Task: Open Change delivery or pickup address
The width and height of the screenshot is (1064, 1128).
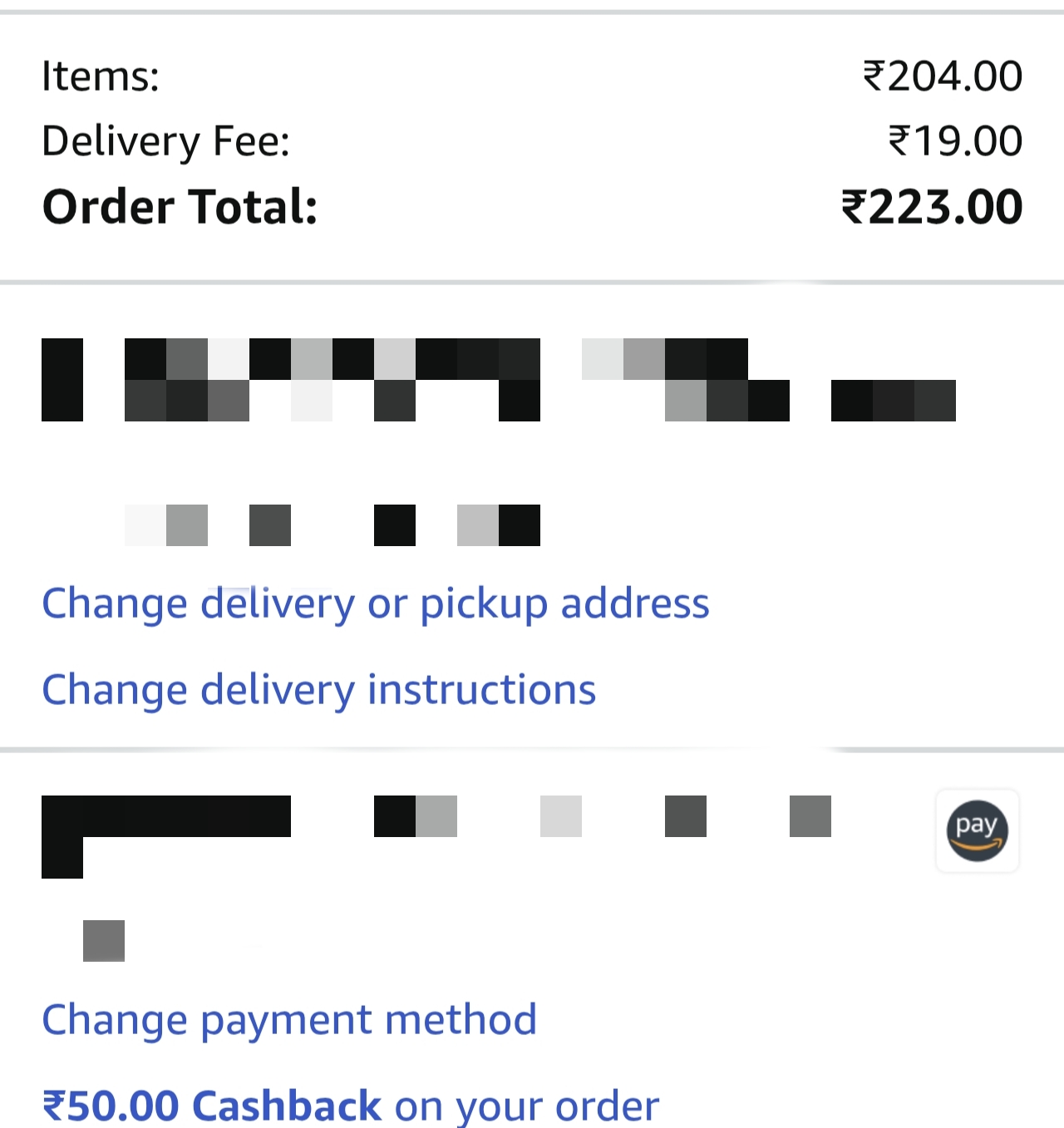Action: click(376, 603)
